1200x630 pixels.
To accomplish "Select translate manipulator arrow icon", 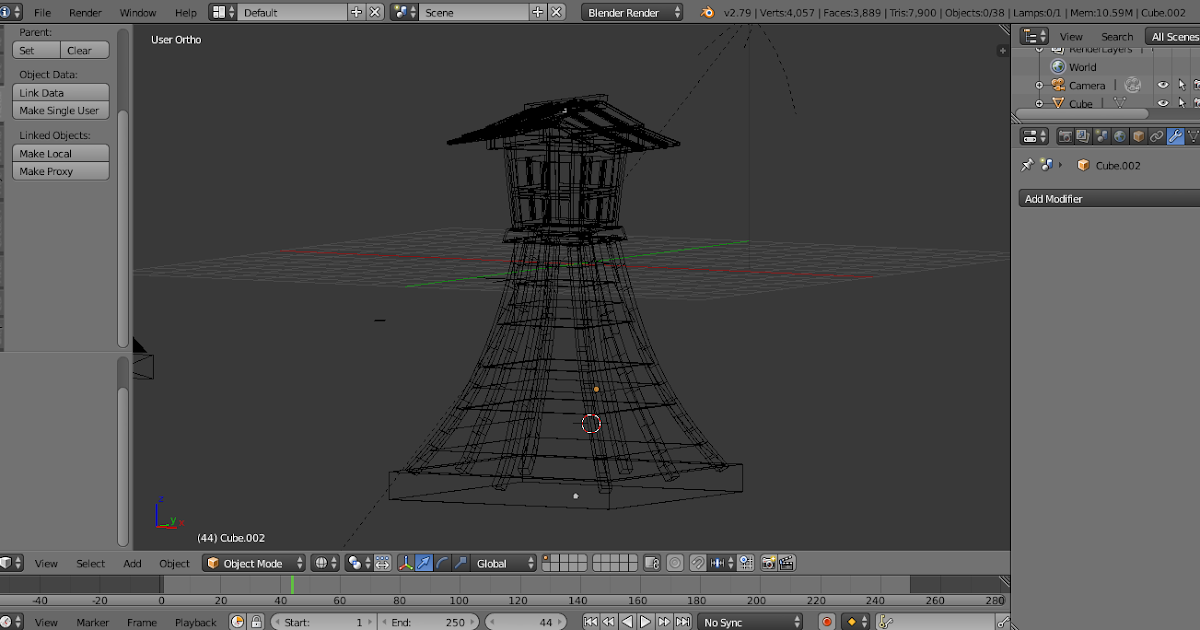I will 424,564.
